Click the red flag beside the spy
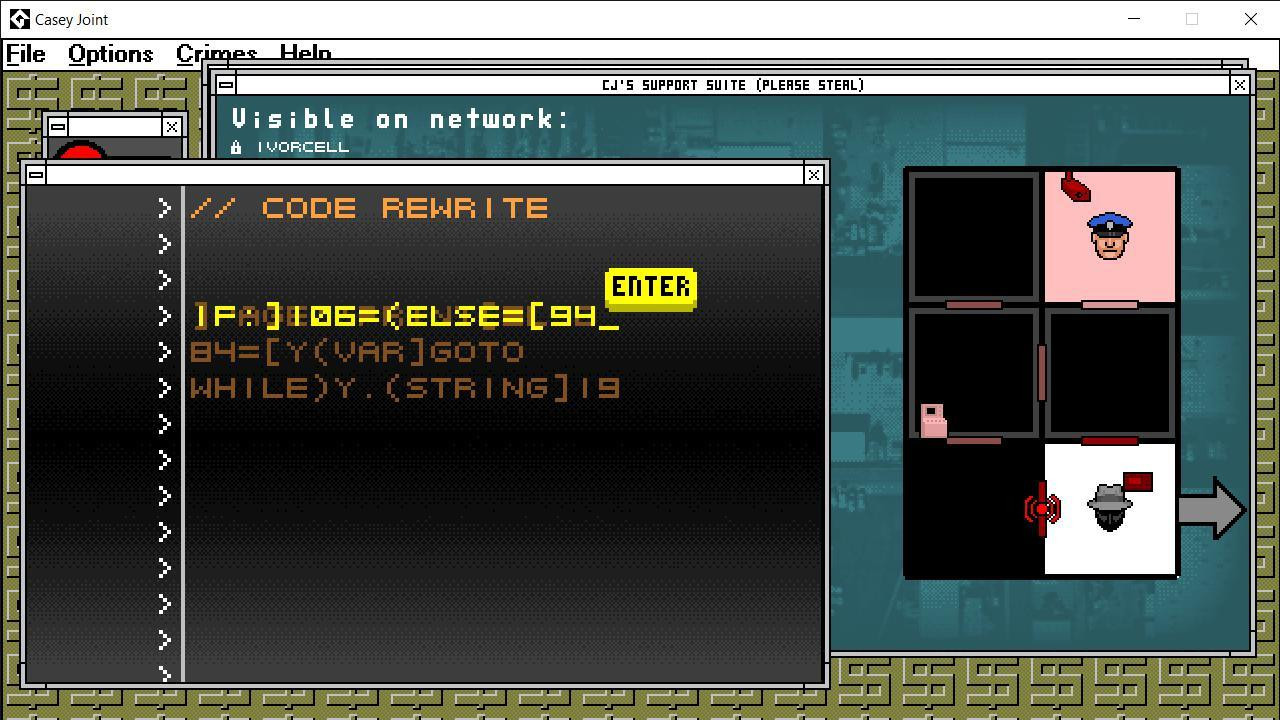 click(x=1138, y=483)
